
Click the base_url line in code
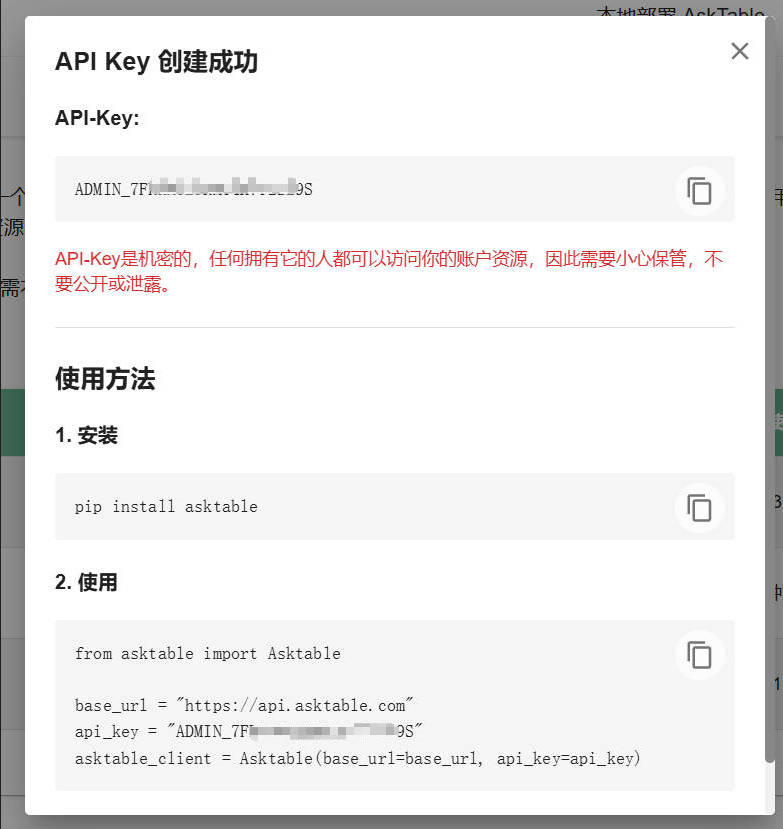(x=244, y=705)
